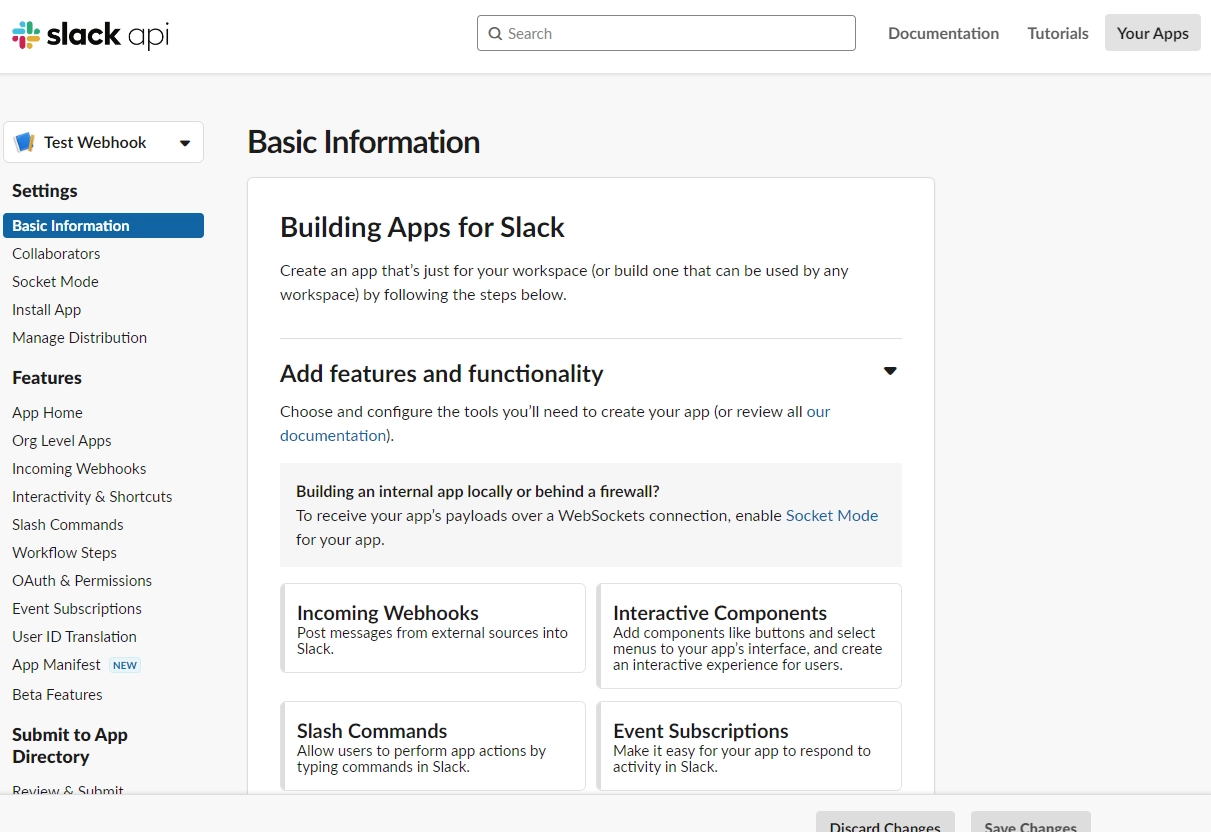Open OAuth & Permissions page
The height and width of the screenshot is (832, 1211).
pyautogui.click(x=82, y=581)
